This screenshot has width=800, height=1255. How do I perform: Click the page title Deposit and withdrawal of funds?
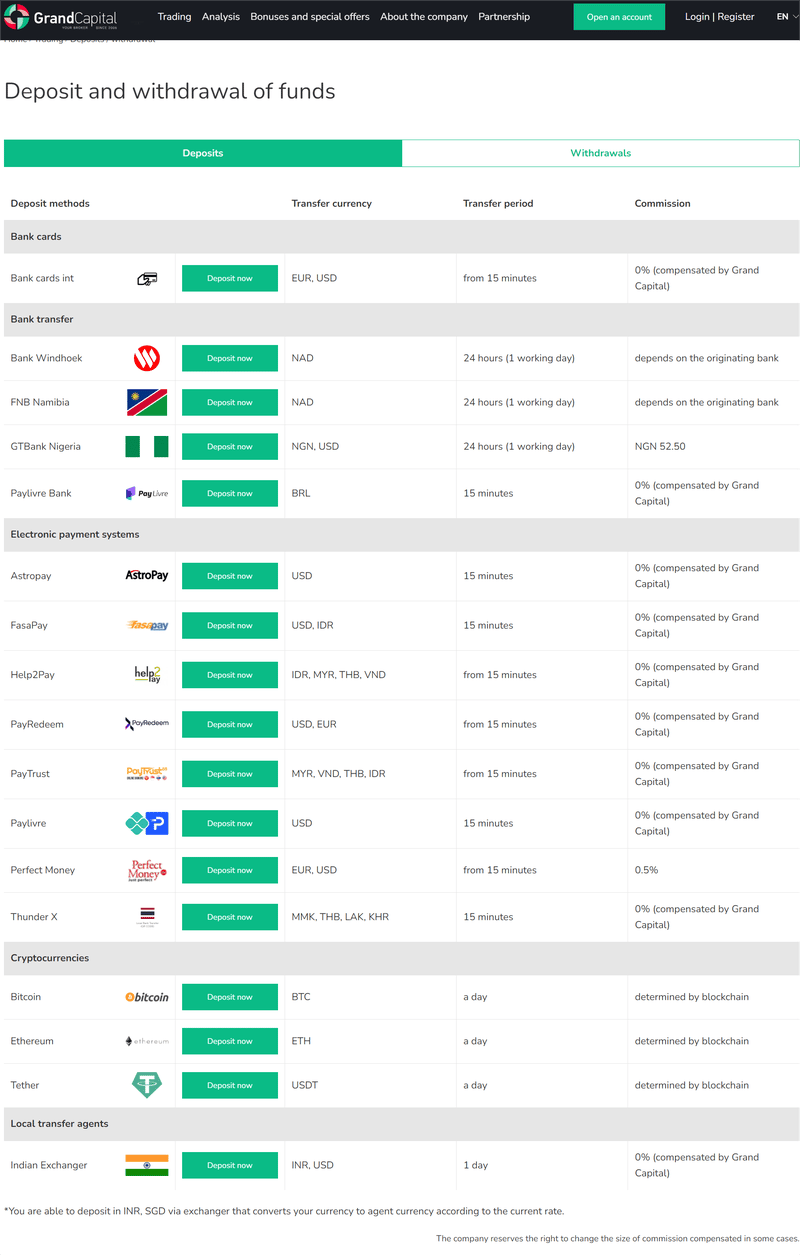pyautogui.click(x=170, y=91)
